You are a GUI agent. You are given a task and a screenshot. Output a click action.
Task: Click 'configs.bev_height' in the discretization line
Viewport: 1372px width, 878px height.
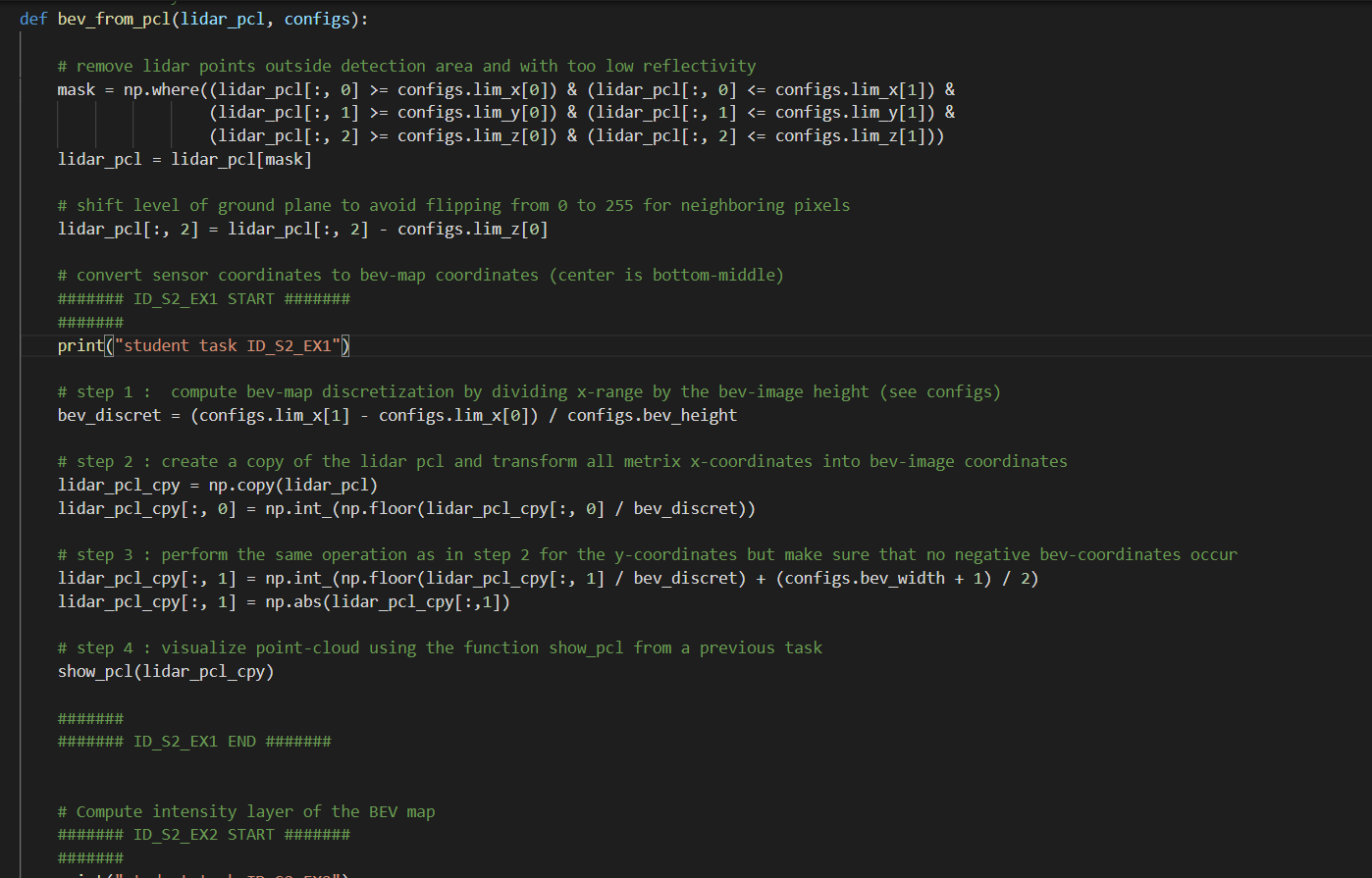coord(653,416)
